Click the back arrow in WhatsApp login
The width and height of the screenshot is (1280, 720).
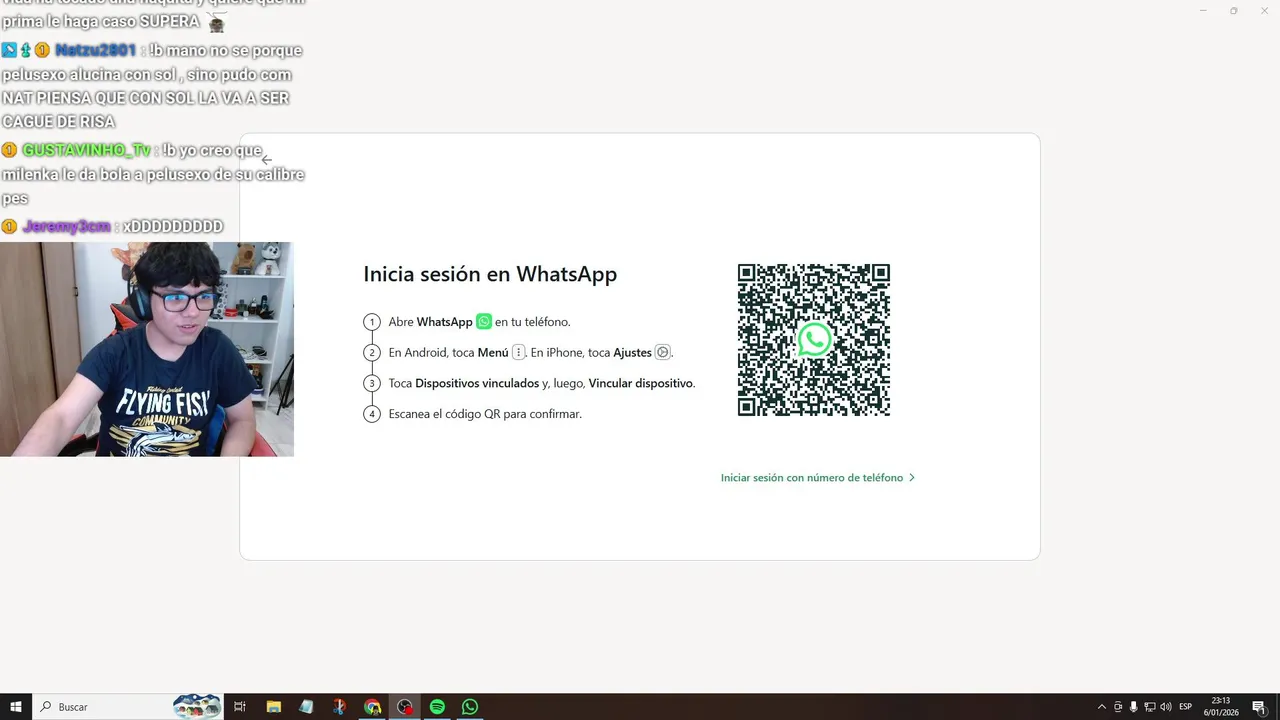click(x=266, y=160)
